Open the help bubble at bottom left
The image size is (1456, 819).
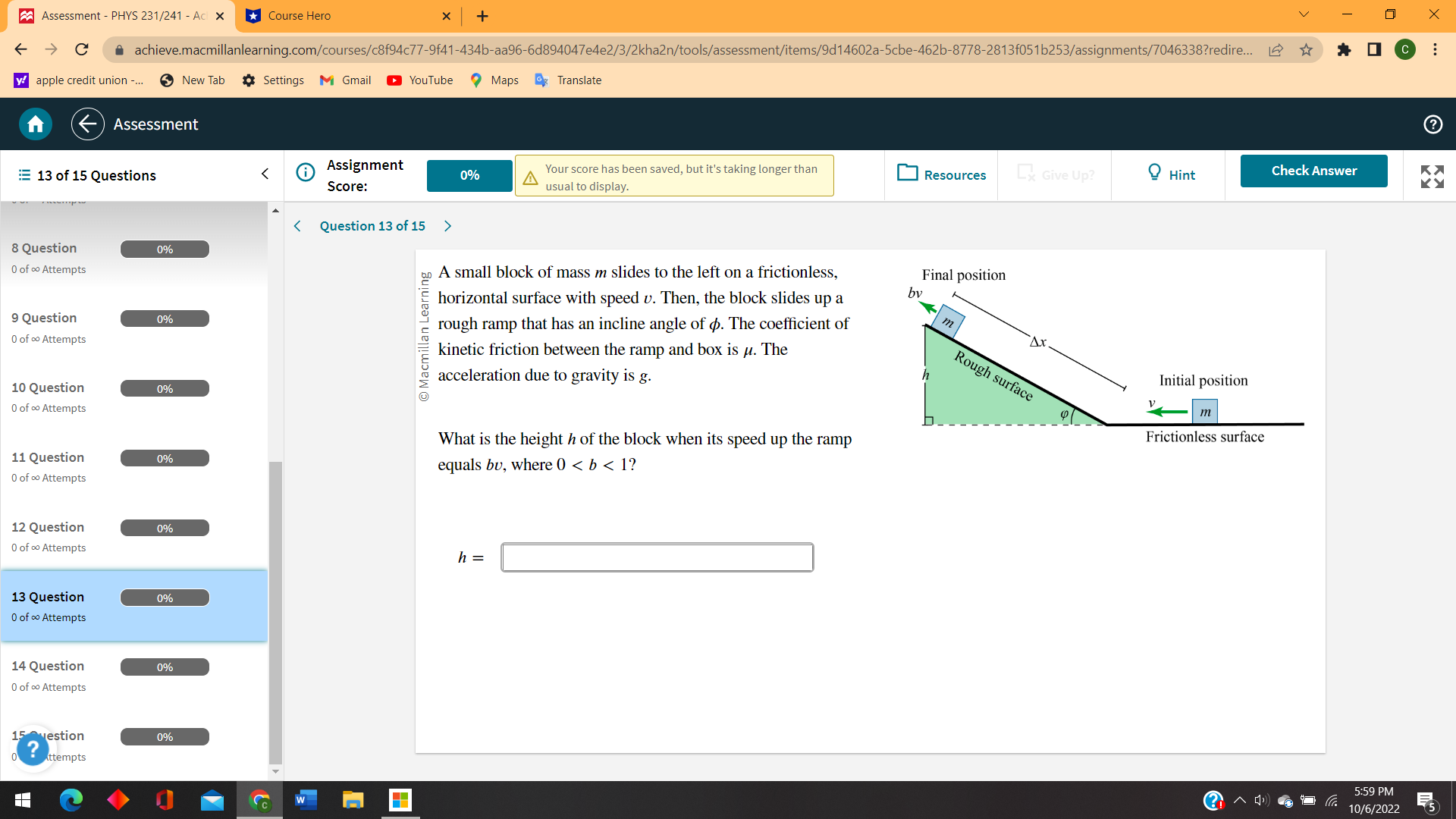coord(33,748)
